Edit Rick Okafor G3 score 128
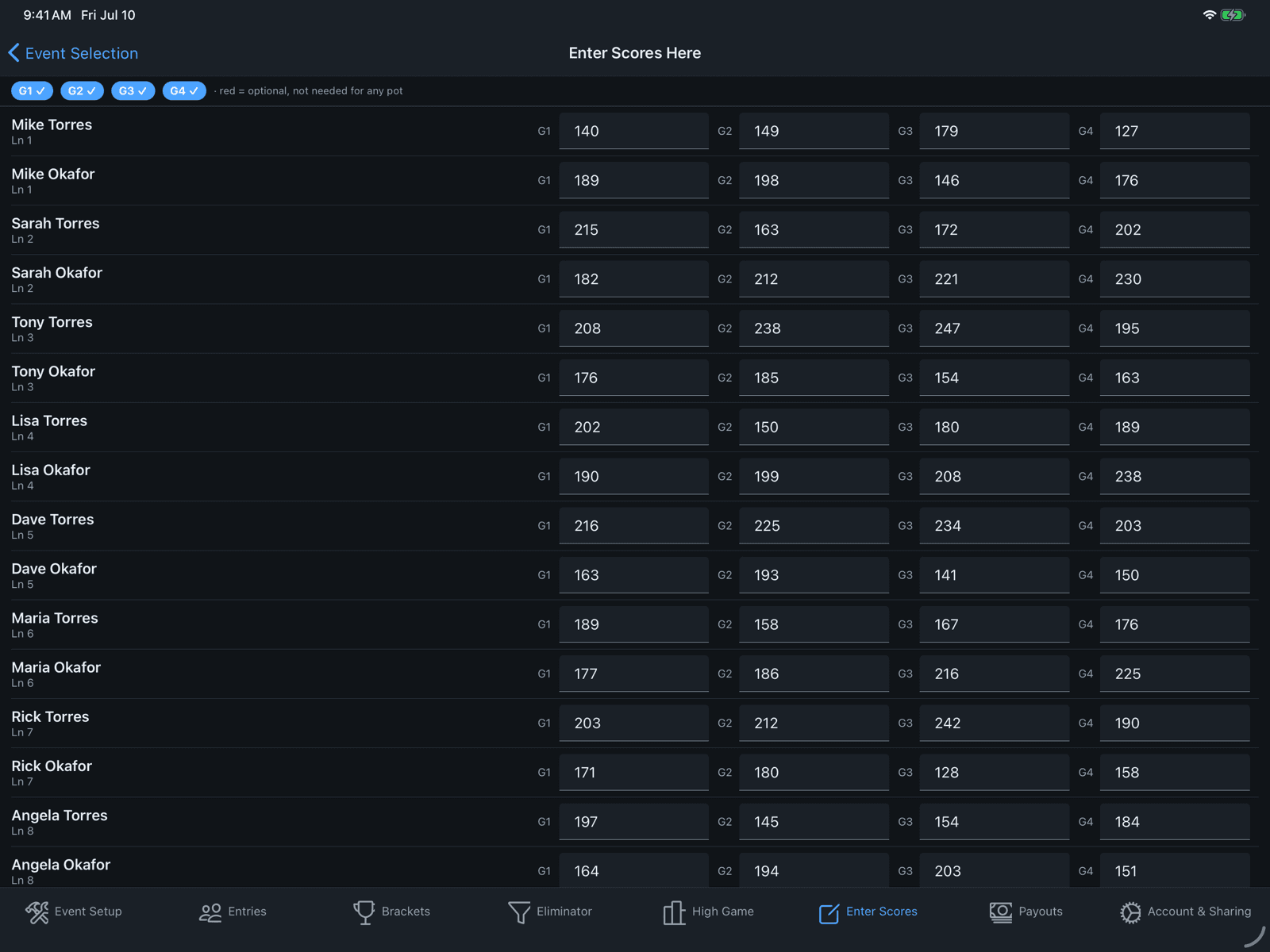 [x=994, y=772]
